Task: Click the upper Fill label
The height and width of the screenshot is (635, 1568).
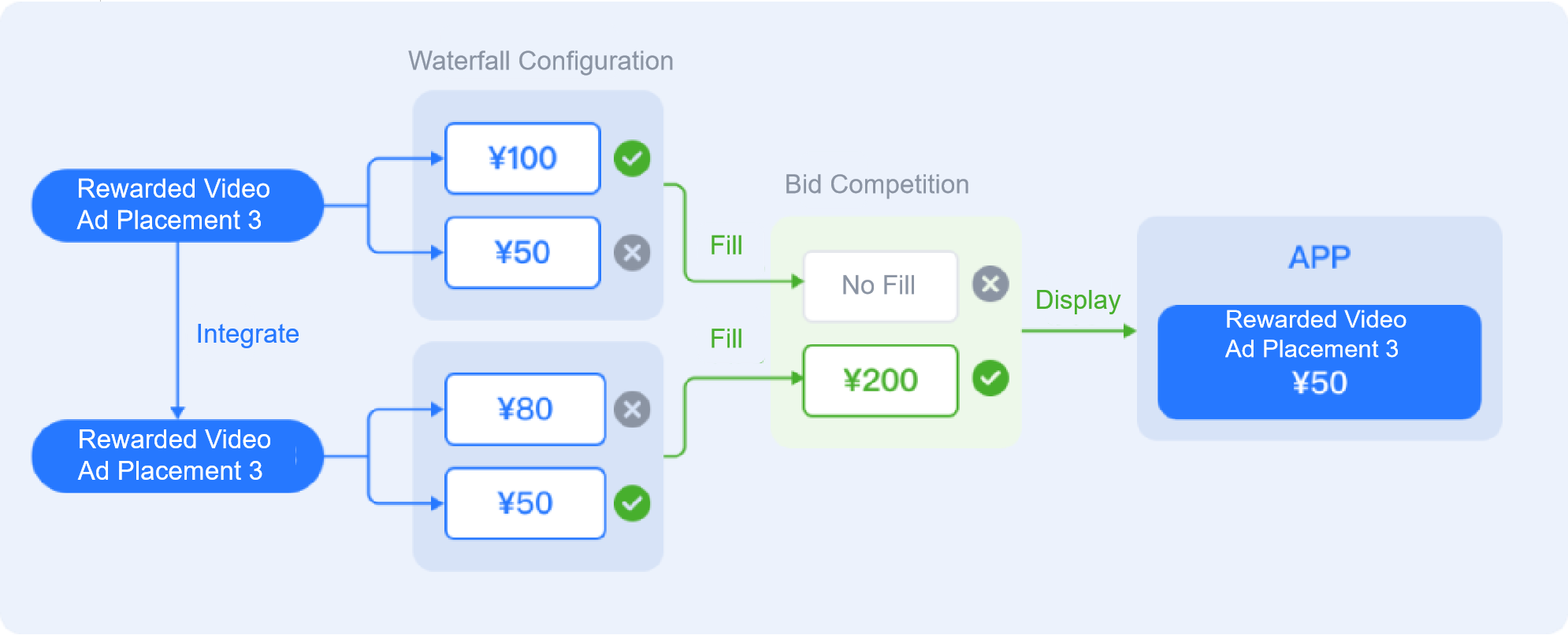Action: (x=726, y=245)
